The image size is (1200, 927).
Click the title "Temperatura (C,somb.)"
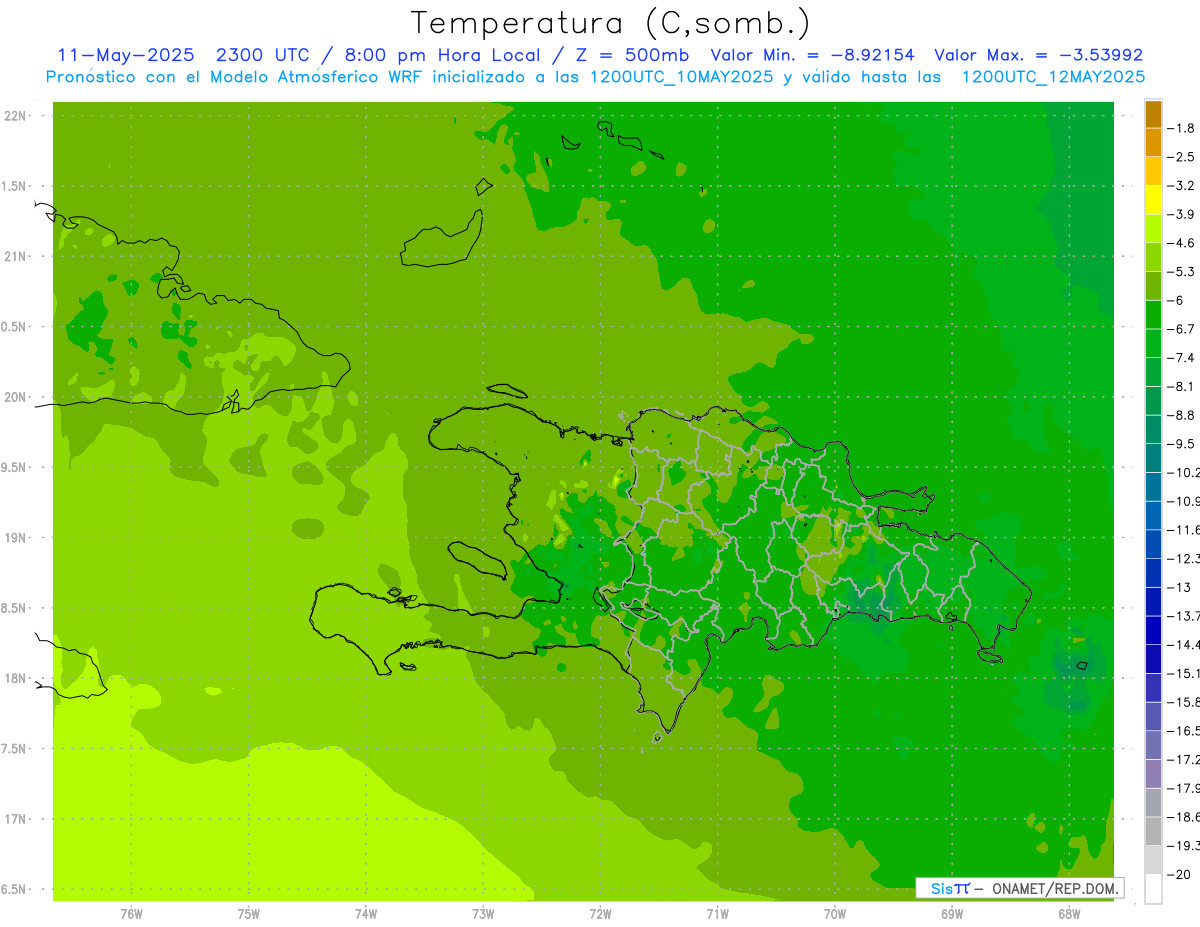tap(611, 23)
